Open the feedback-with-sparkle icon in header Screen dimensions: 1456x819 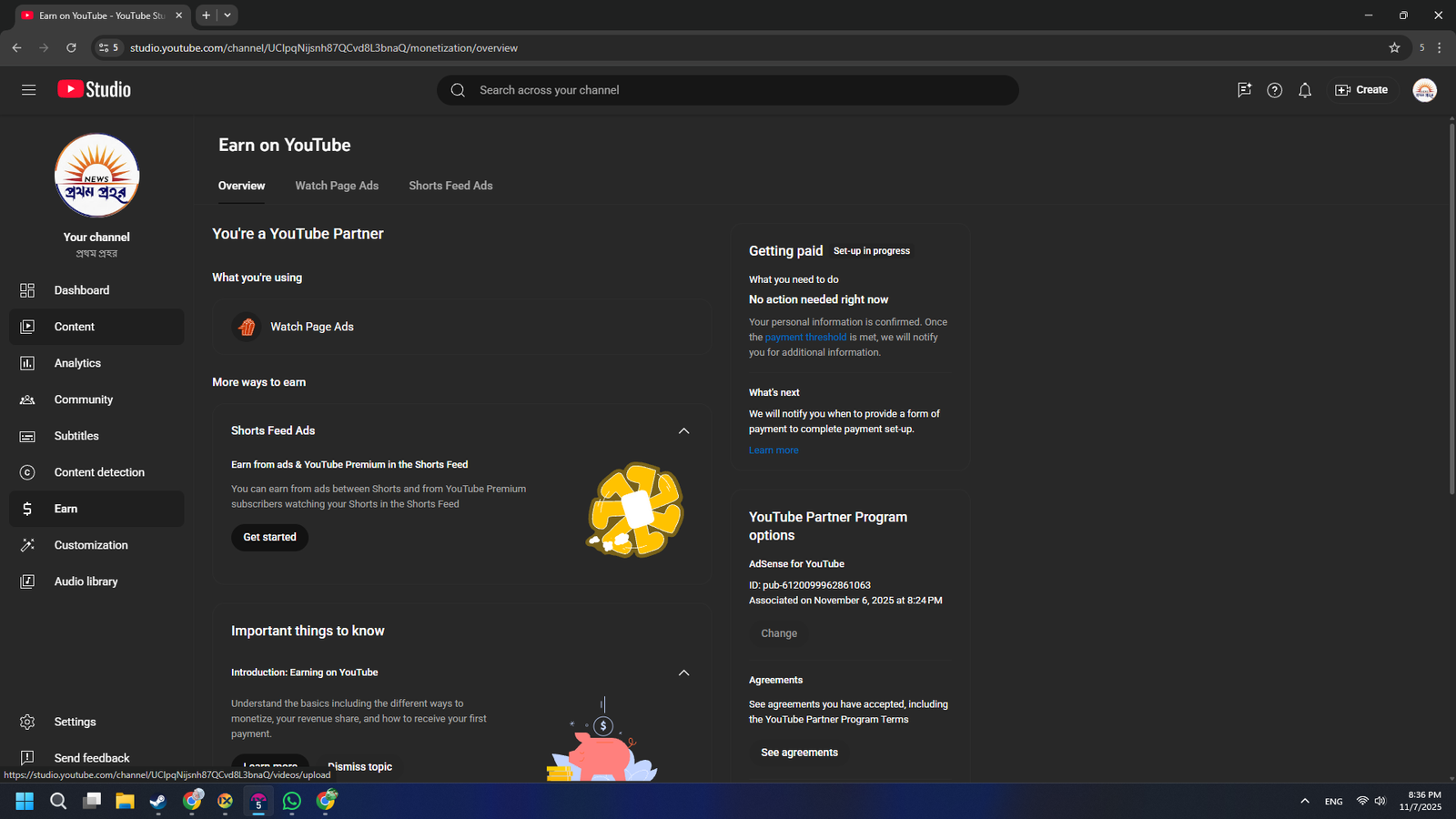click(x=1244, y=90)
